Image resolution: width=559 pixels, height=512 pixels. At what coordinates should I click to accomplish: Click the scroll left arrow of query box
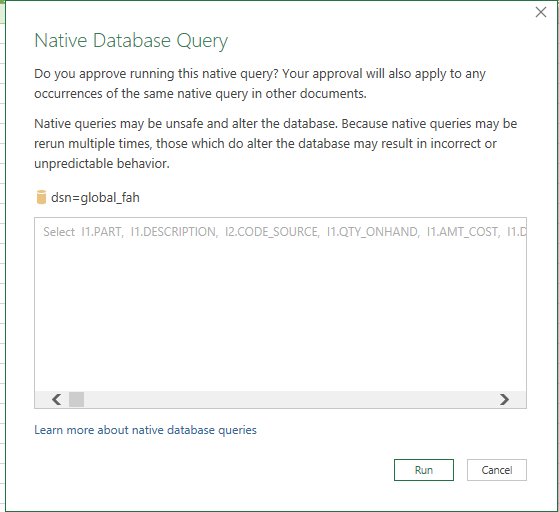pos(57,399)
